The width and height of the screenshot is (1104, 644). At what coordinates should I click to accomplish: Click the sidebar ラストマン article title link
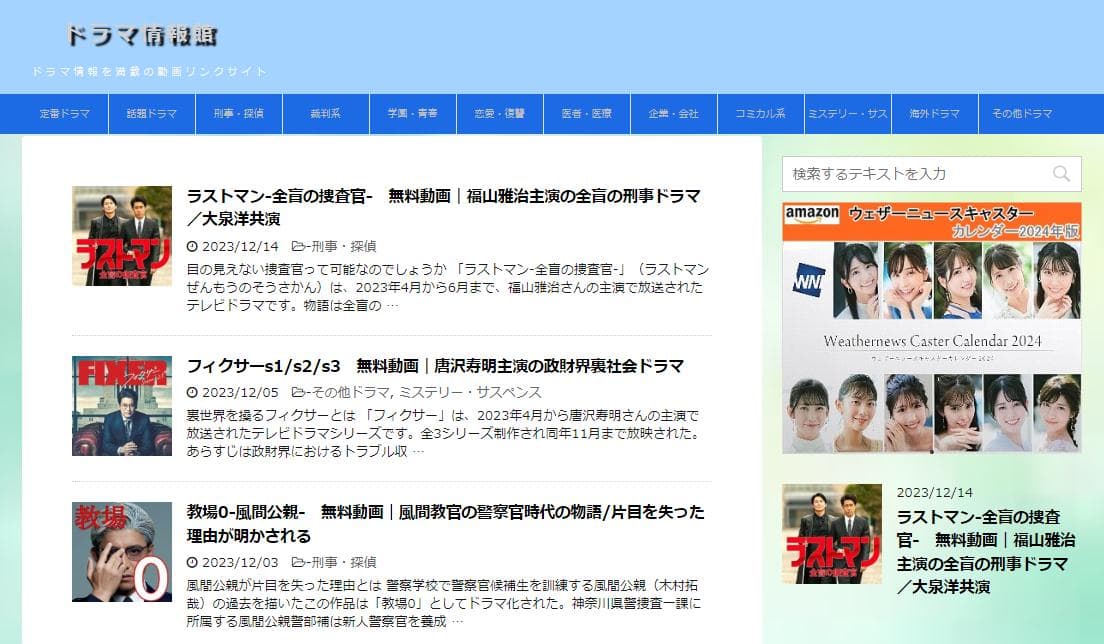[x=986, y=552]
